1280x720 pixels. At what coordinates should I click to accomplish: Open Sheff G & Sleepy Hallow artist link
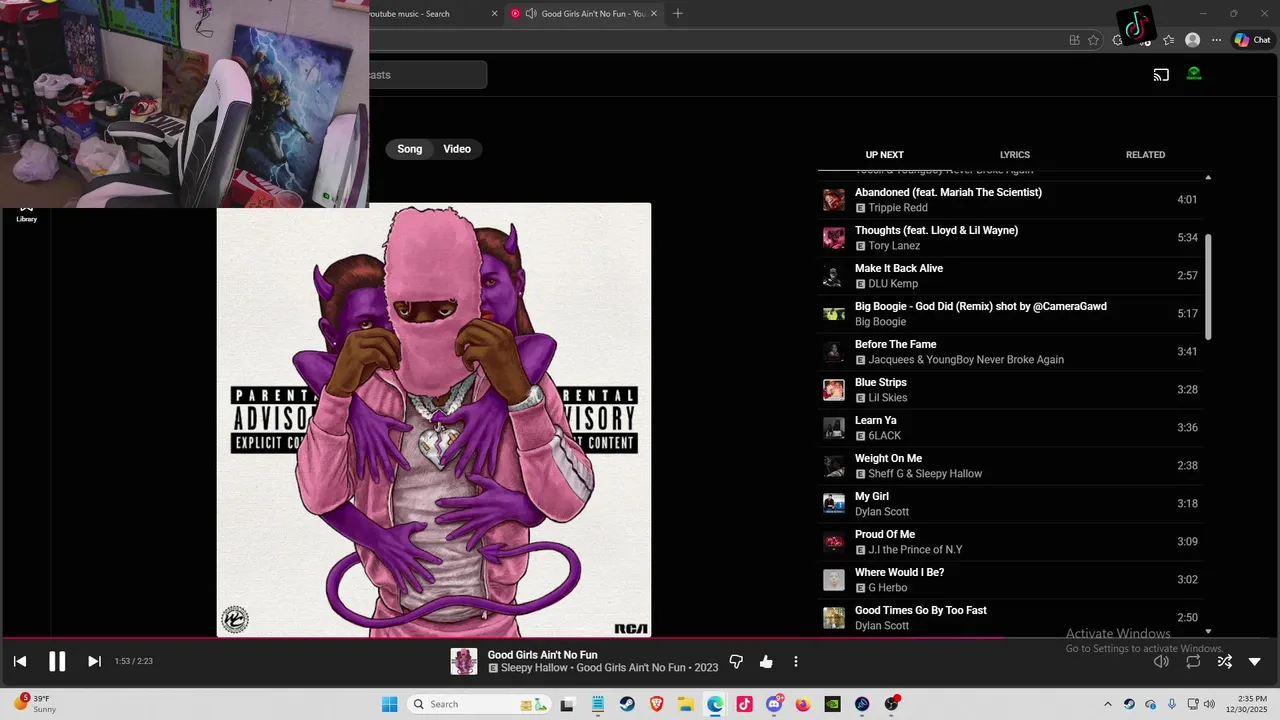(925, 474)
